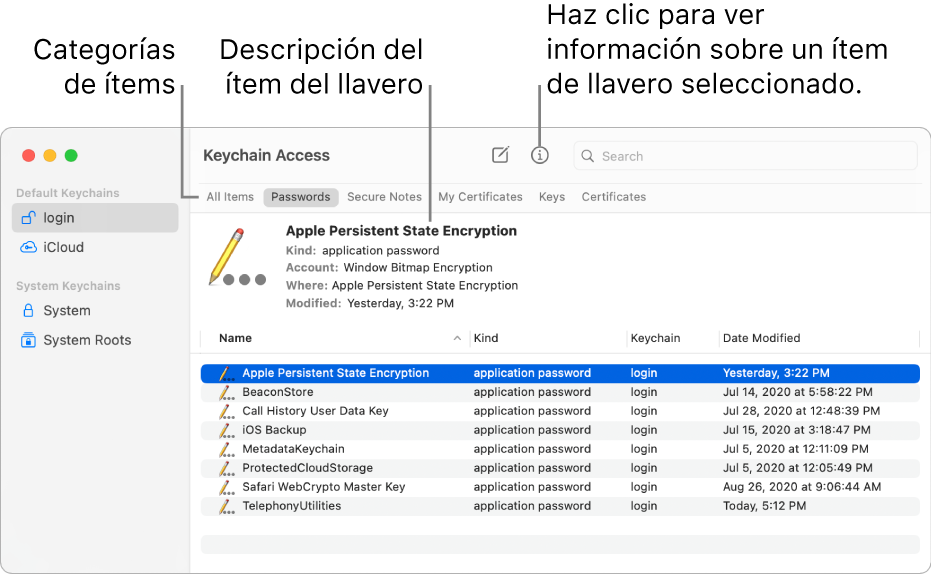
Task: Click pencil icon beside Call History User Data Key
Action: point(226,411)
